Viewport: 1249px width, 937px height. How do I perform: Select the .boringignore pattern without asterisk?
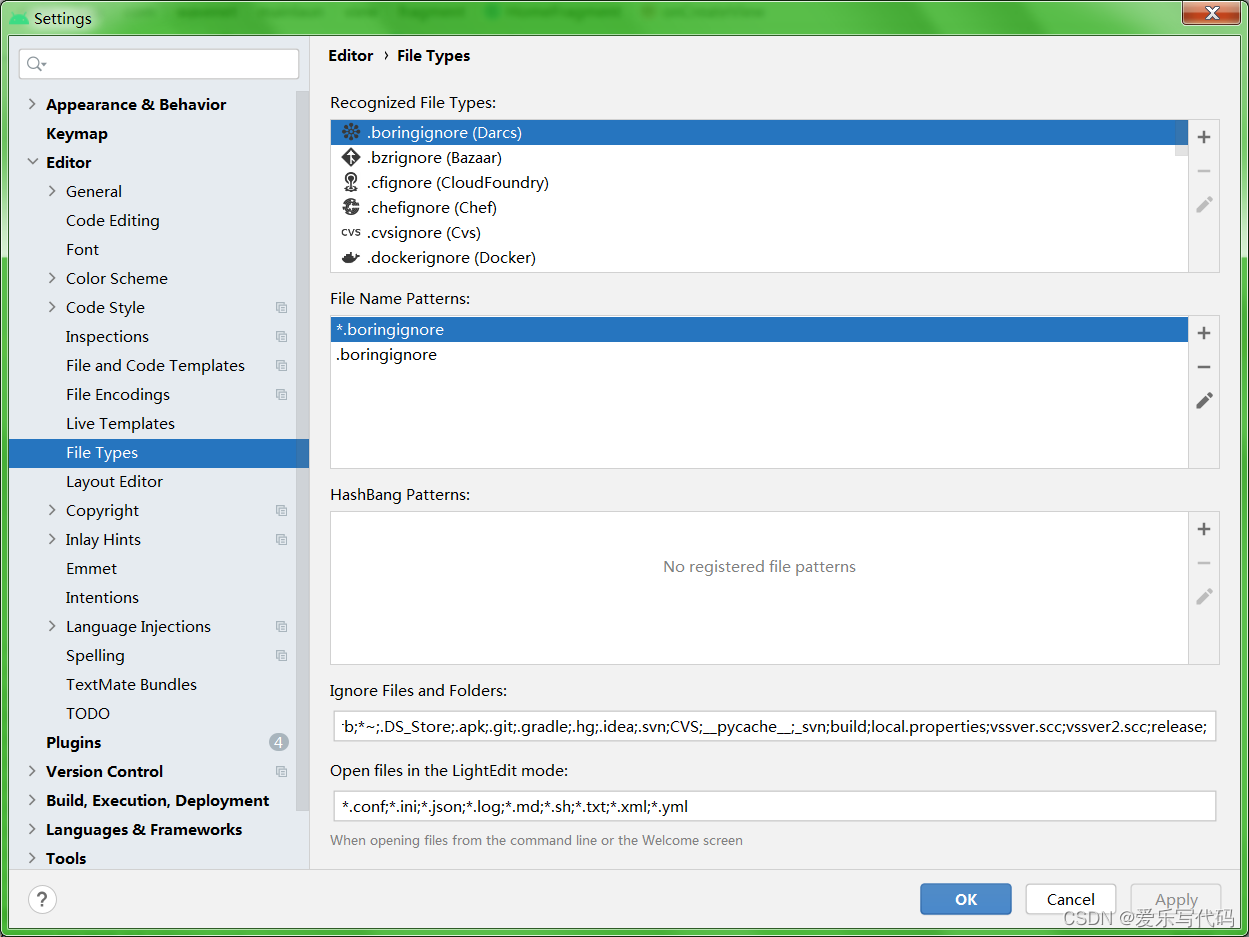[758, 354]
